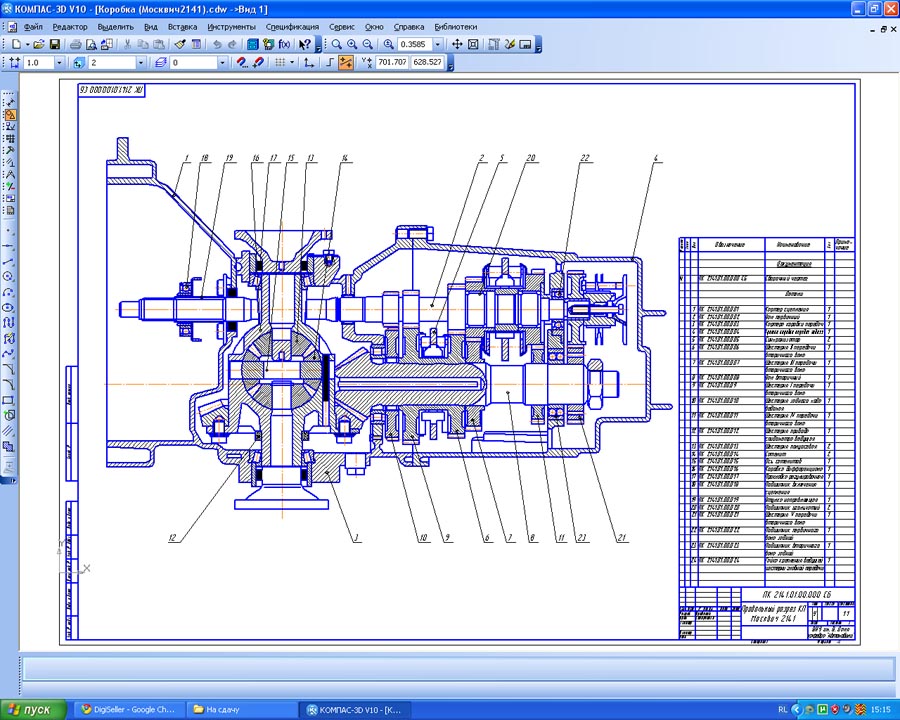Click the Zoom In magnifier icon

(x=353, y=45)
